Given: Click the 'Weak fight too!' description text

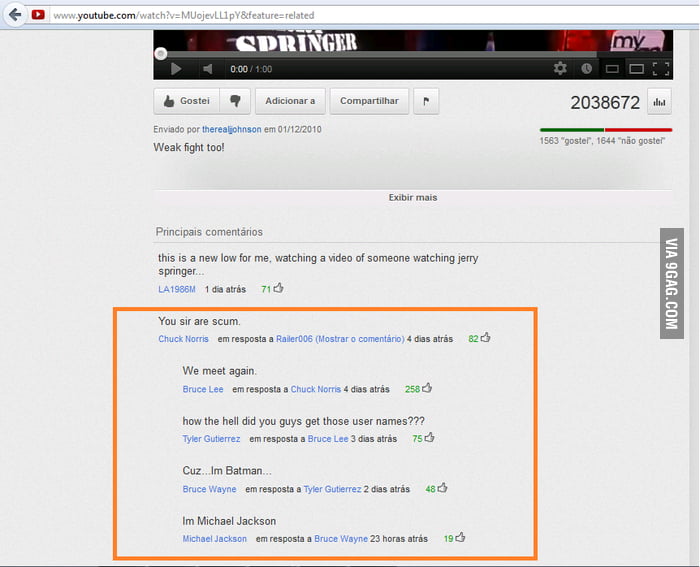Looking at the screenshot, I should [x=189, y=147].
